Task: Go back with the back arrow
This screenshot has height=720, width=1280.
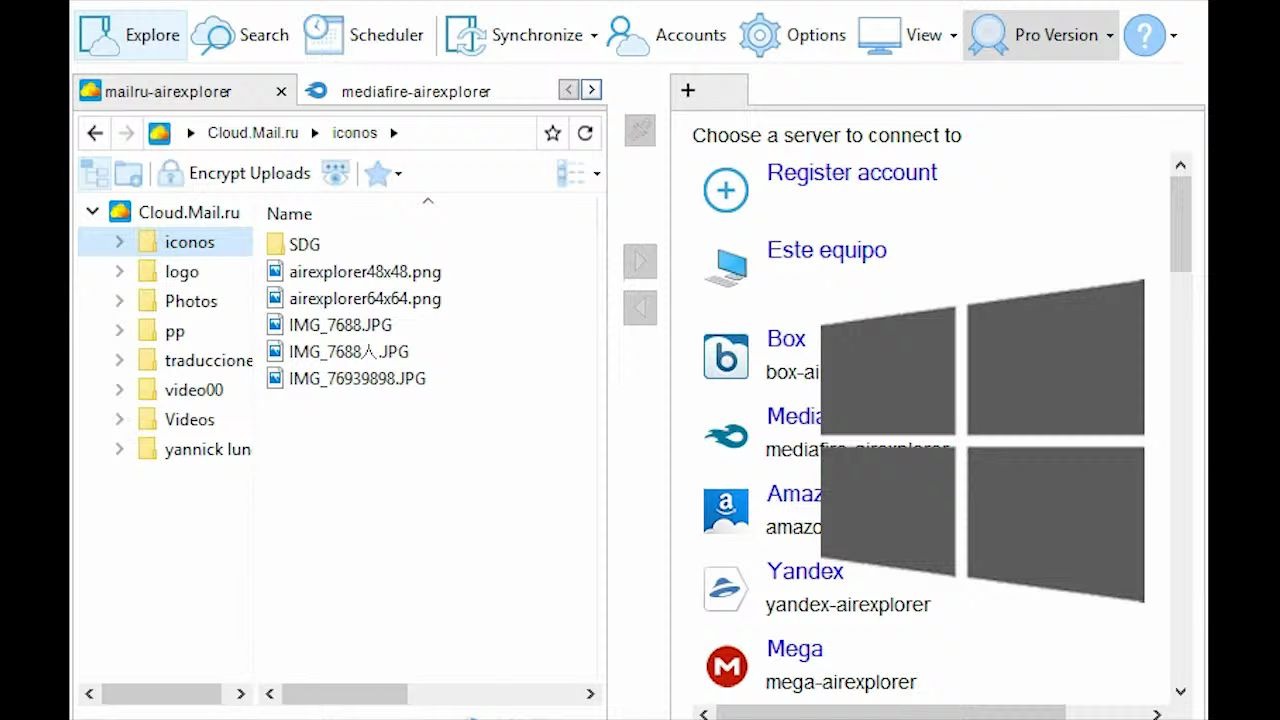Action: pos(95,133)
